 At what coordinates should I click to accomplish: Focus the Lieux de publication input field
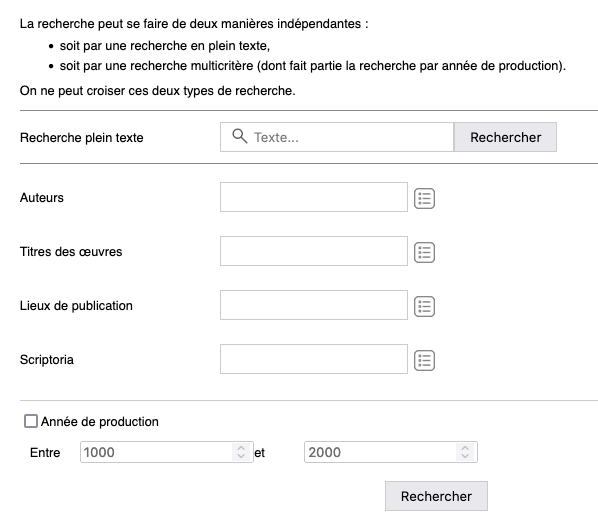pos(314,305)
